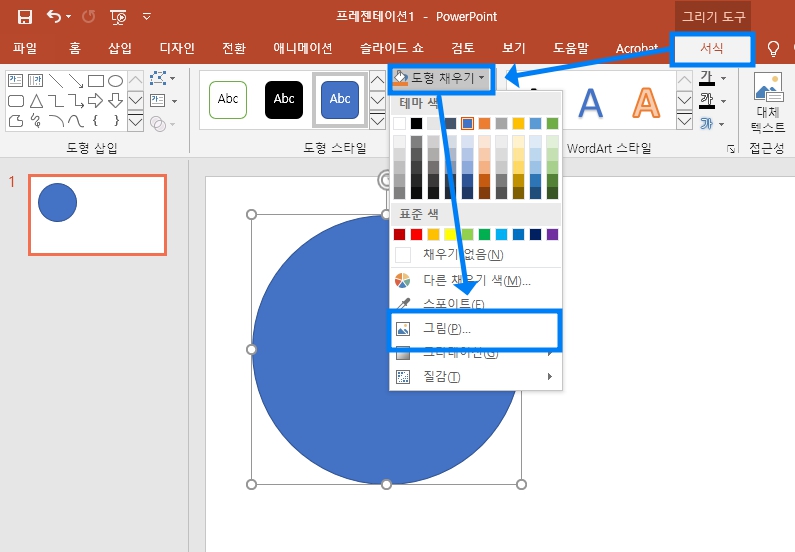Choose black filled Abc shape style
Viewport: 795px width, 552px height.
point(284,99)
